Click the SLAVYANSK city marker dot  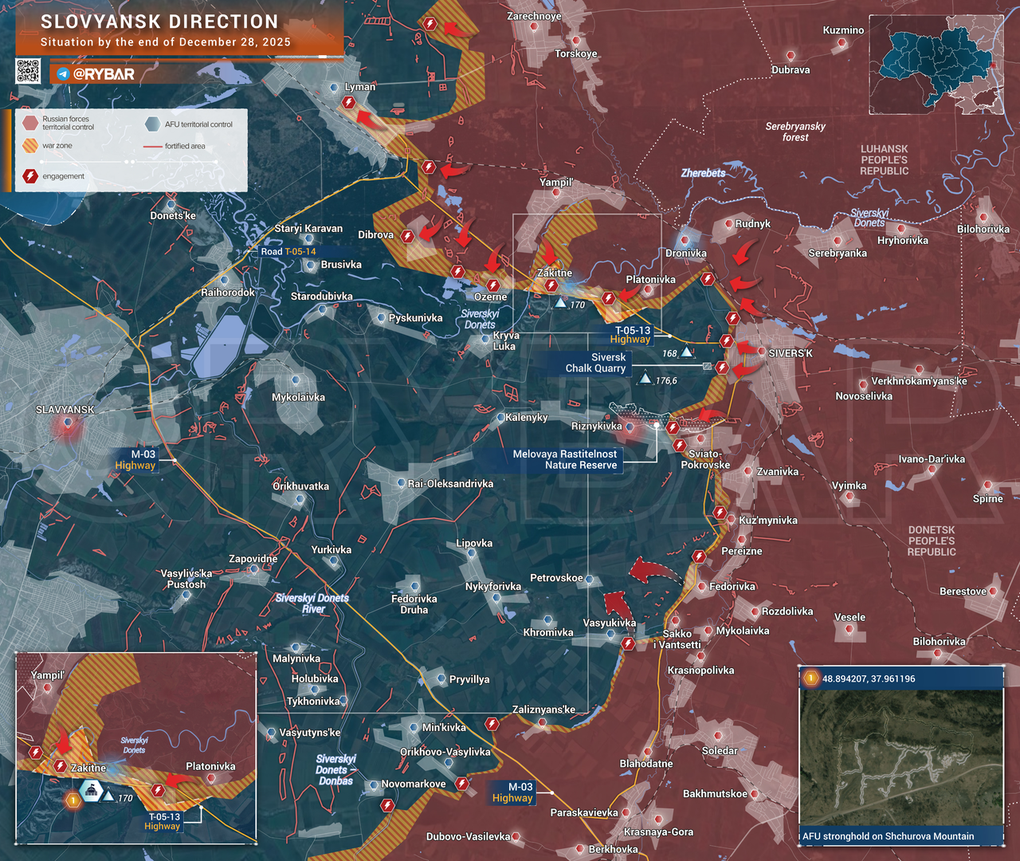[x=68, y=423]
